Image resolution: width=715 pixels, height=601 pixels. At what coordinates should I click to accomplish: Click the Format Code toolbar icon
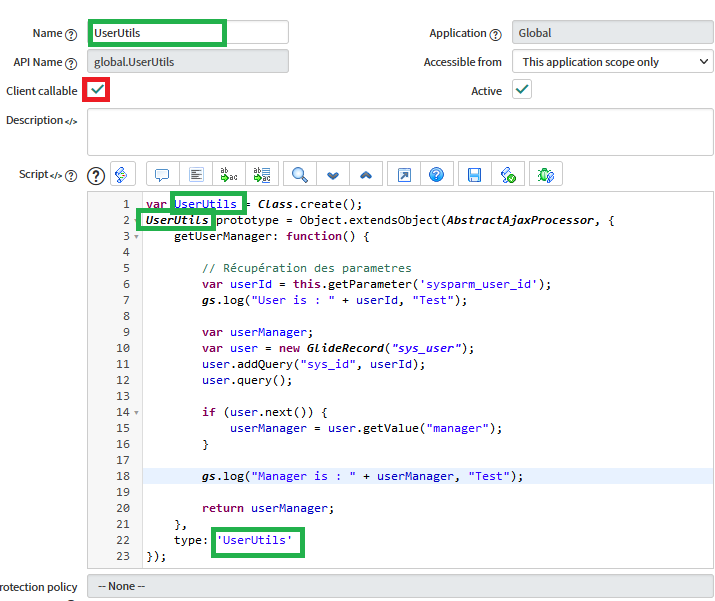coord(196,174)
